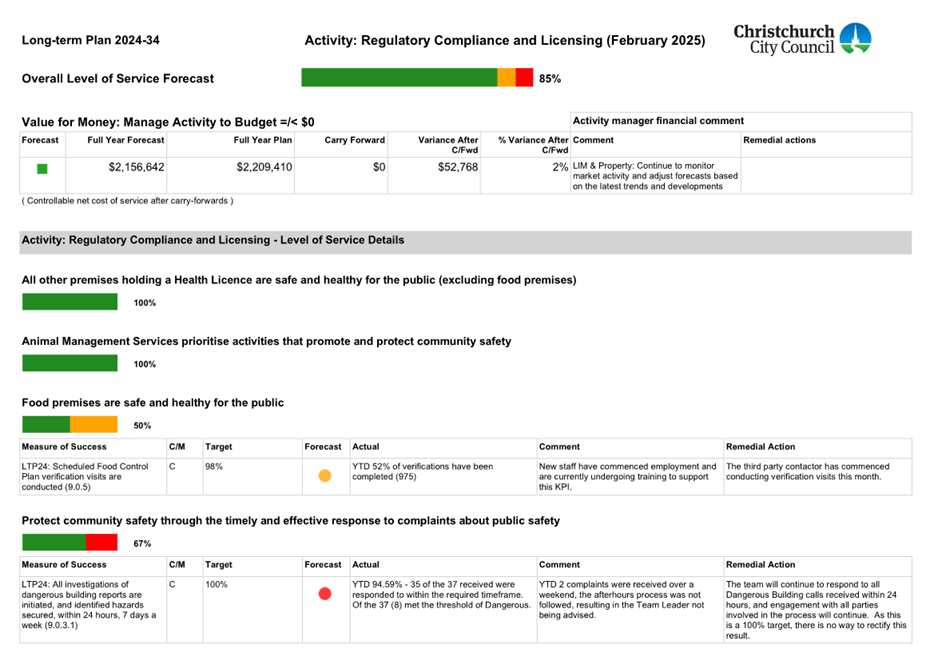Select the $2,209,410 plan value

pyautogui.click(x=264, y=167)
